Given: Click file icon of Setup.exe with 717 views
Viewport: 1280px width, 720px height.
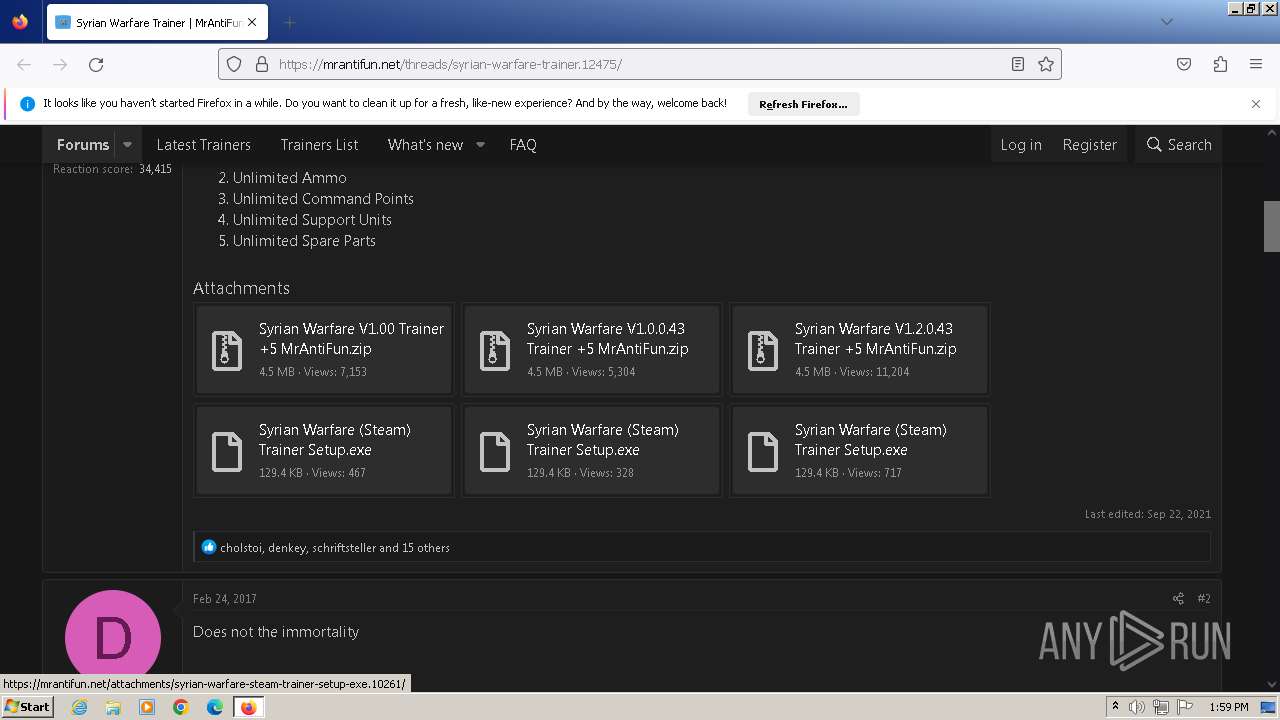Looking at the screenshot, I should click(x=763, y=451).
